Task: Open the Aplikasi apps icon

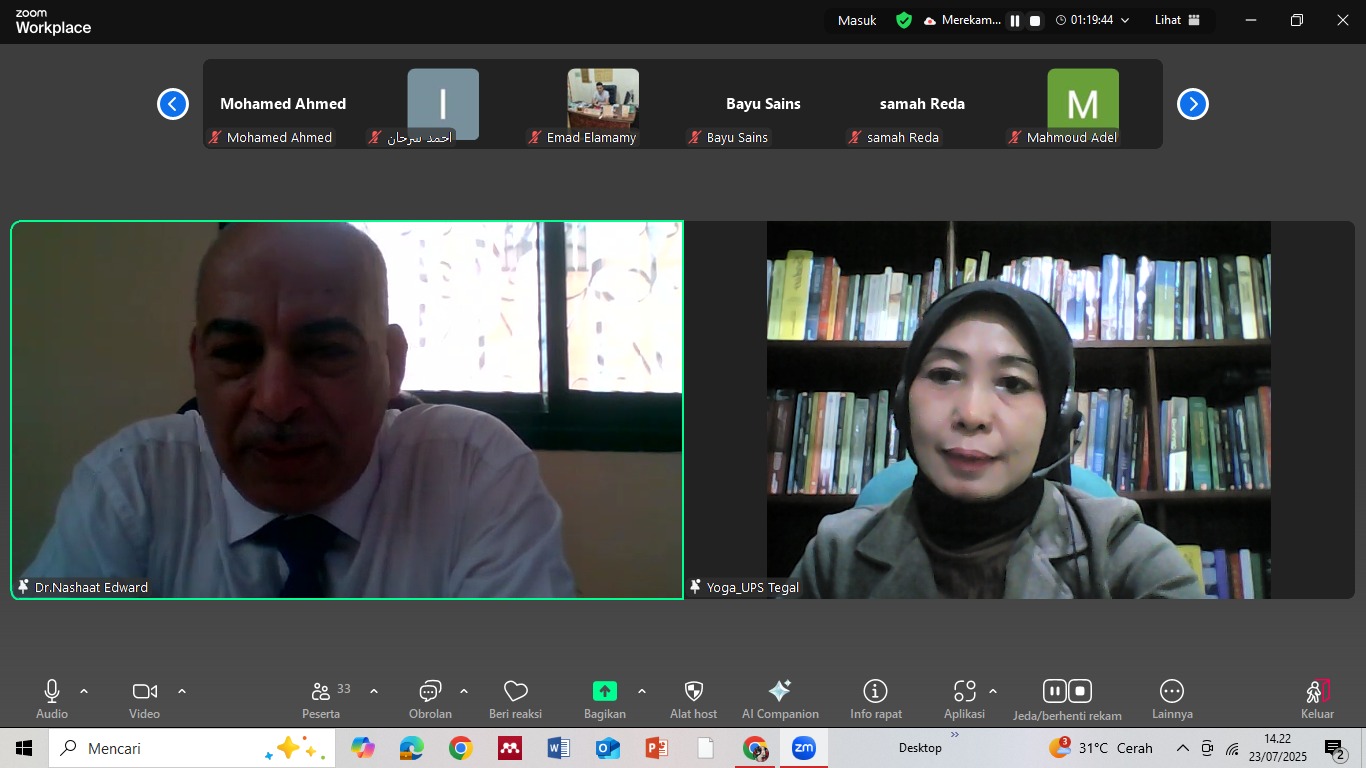Action: (x=964, y=692)
